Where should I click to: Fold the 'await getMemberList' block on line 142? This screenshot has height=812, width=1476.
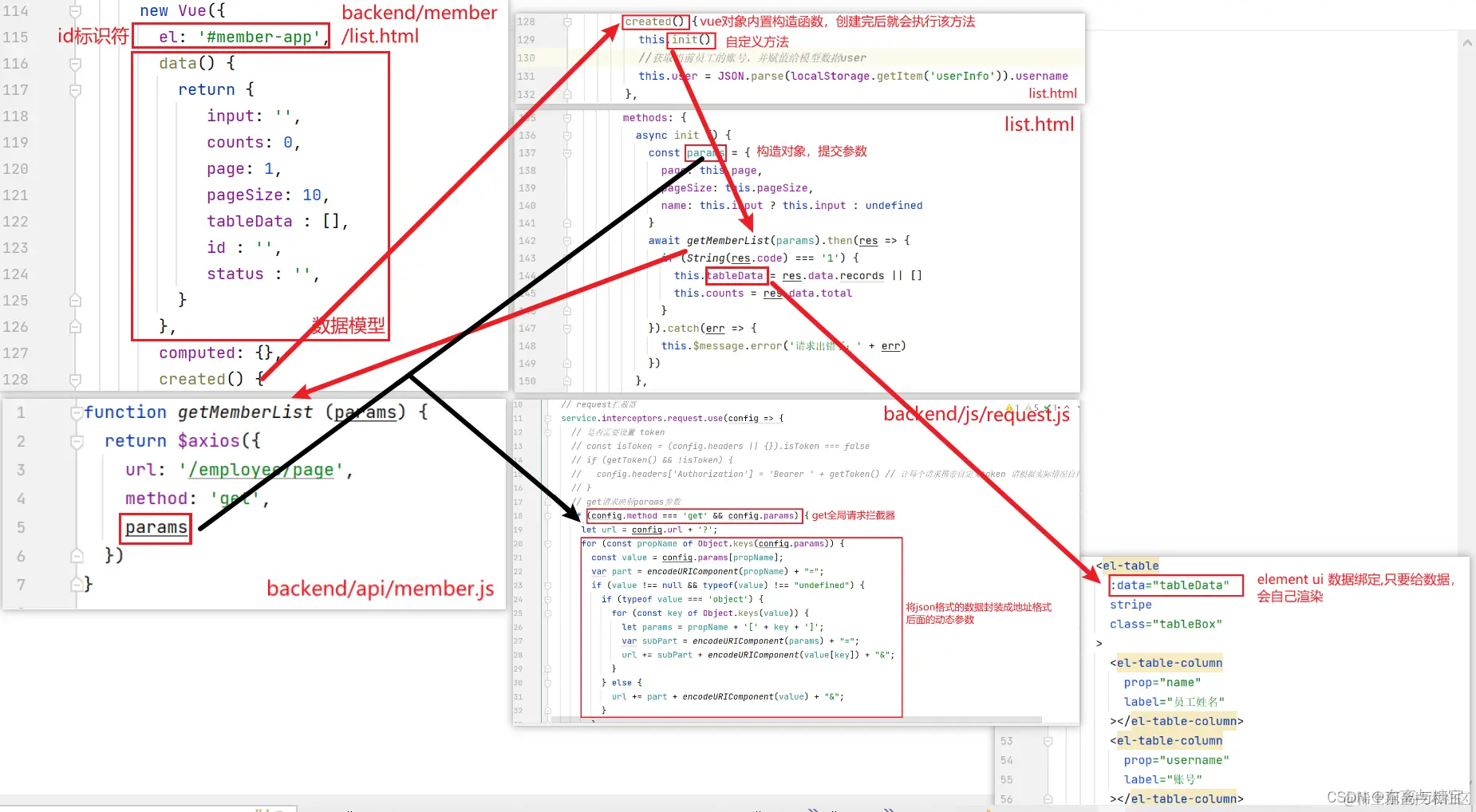567,241
